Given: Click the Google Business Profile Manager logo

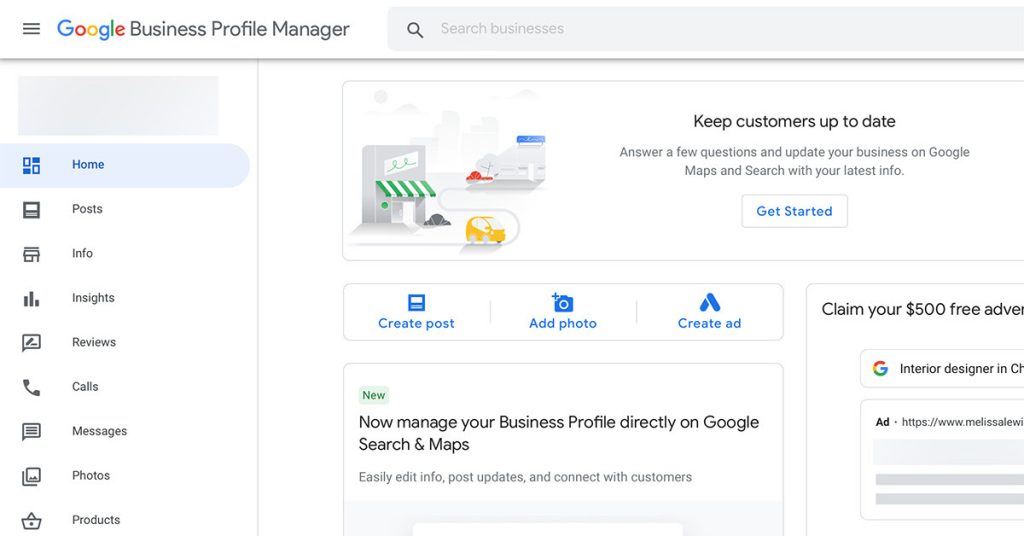Looking at the screenshot, I should pos(203,29).
